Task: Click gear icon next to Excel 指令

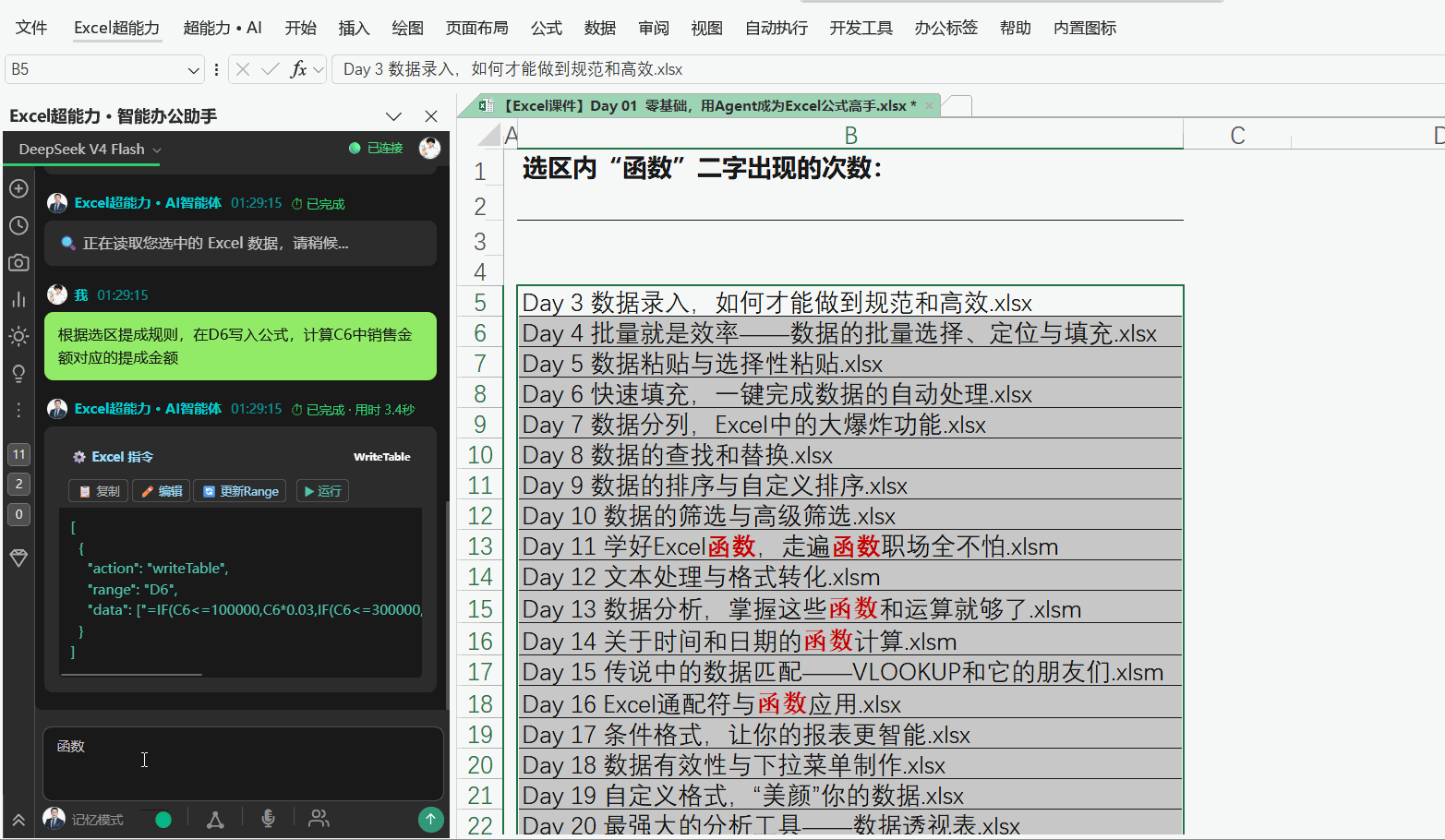Action: [79, 457]
